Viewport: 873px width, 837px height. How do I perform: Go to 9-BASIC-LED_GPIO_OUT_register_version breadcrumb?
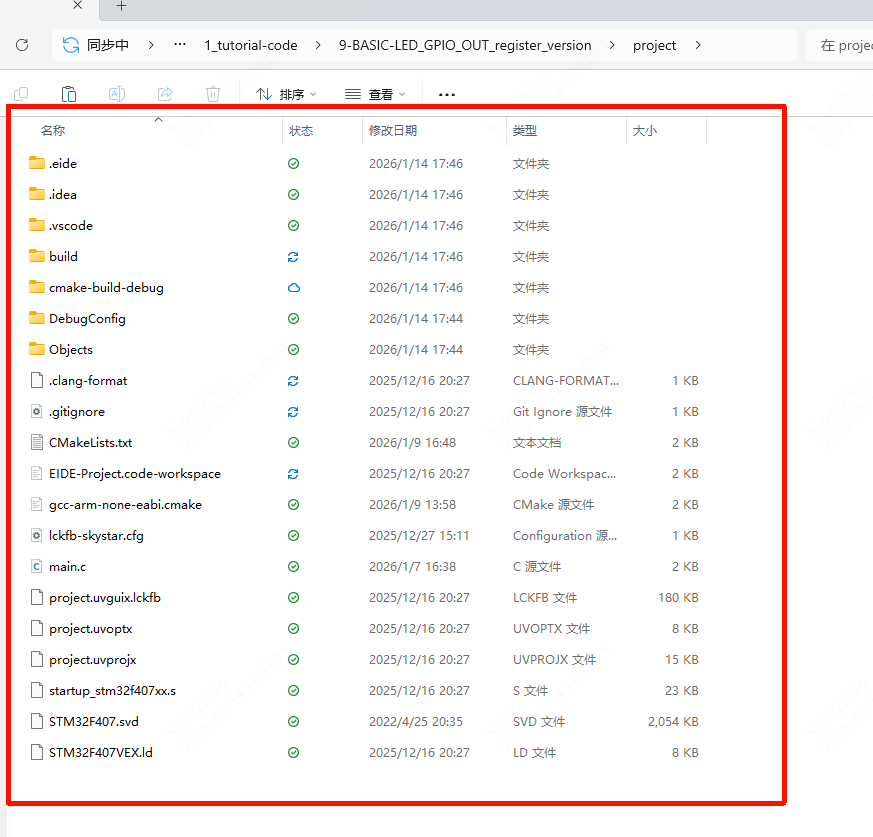[x=465, y=45]
